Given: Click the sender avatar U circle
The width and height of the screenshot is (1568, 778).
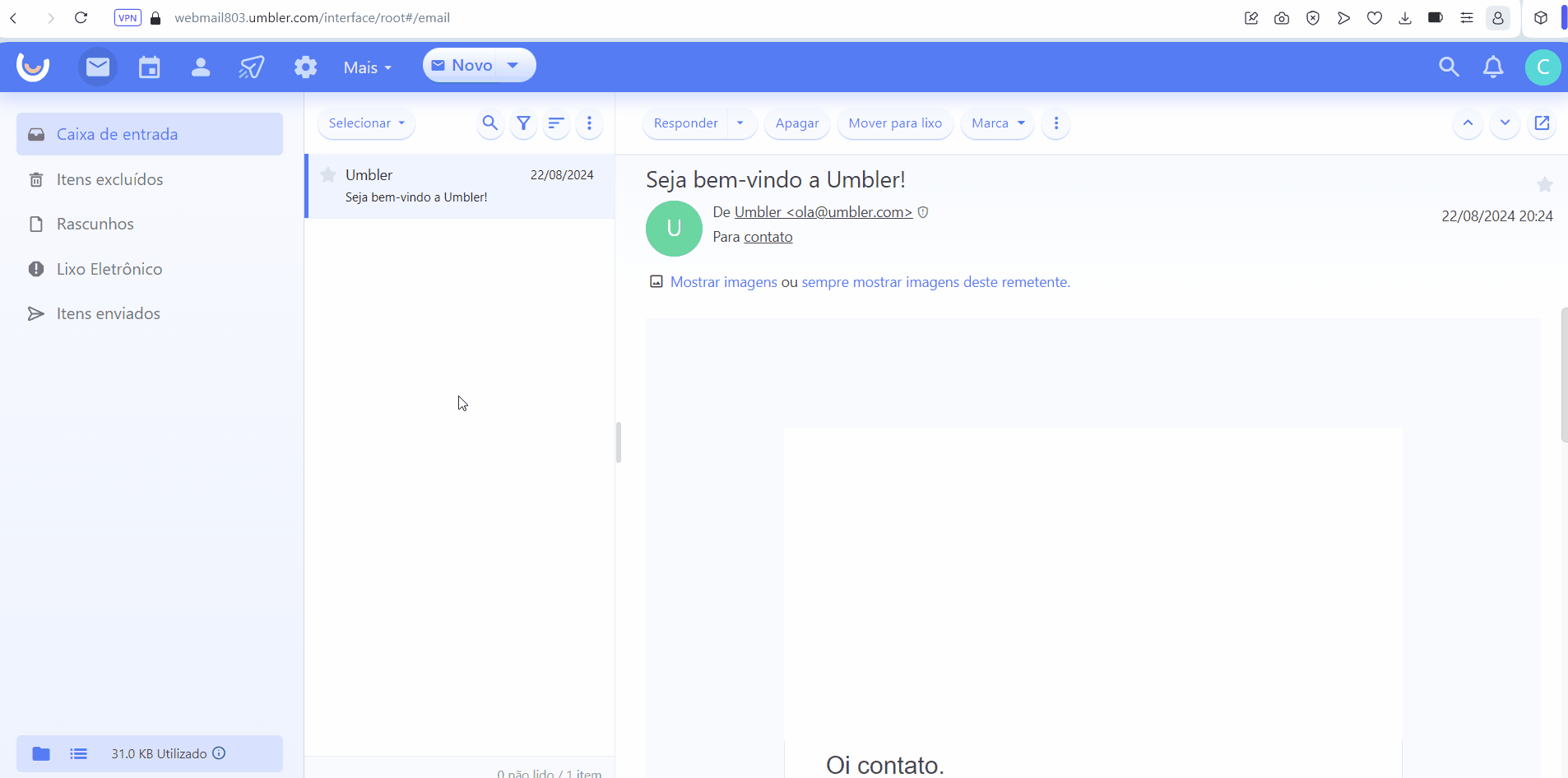Looking at the screenshot, I should (674, 229).
